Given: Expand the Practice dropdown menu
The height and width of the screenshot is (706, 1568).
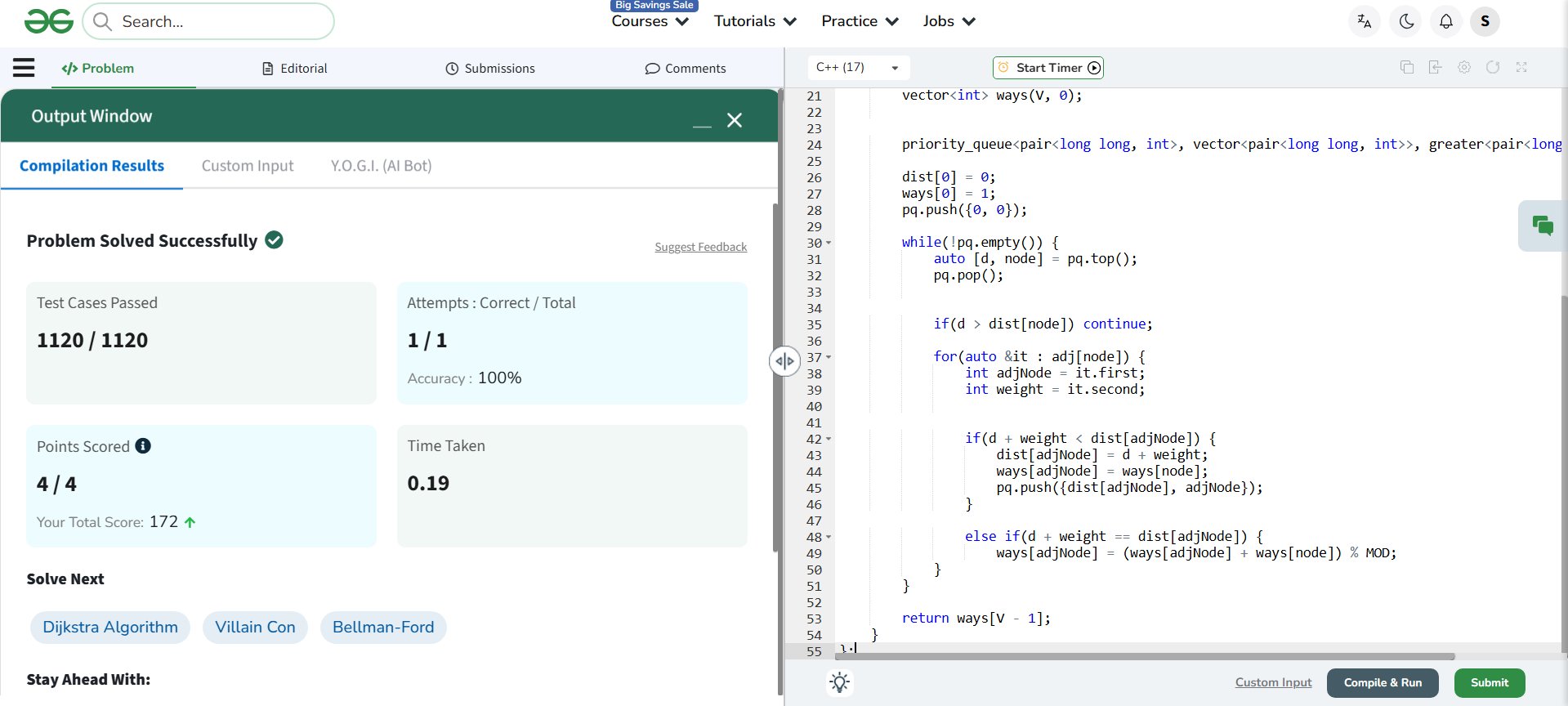Looking at the screenshot, I should coord(859,21).
